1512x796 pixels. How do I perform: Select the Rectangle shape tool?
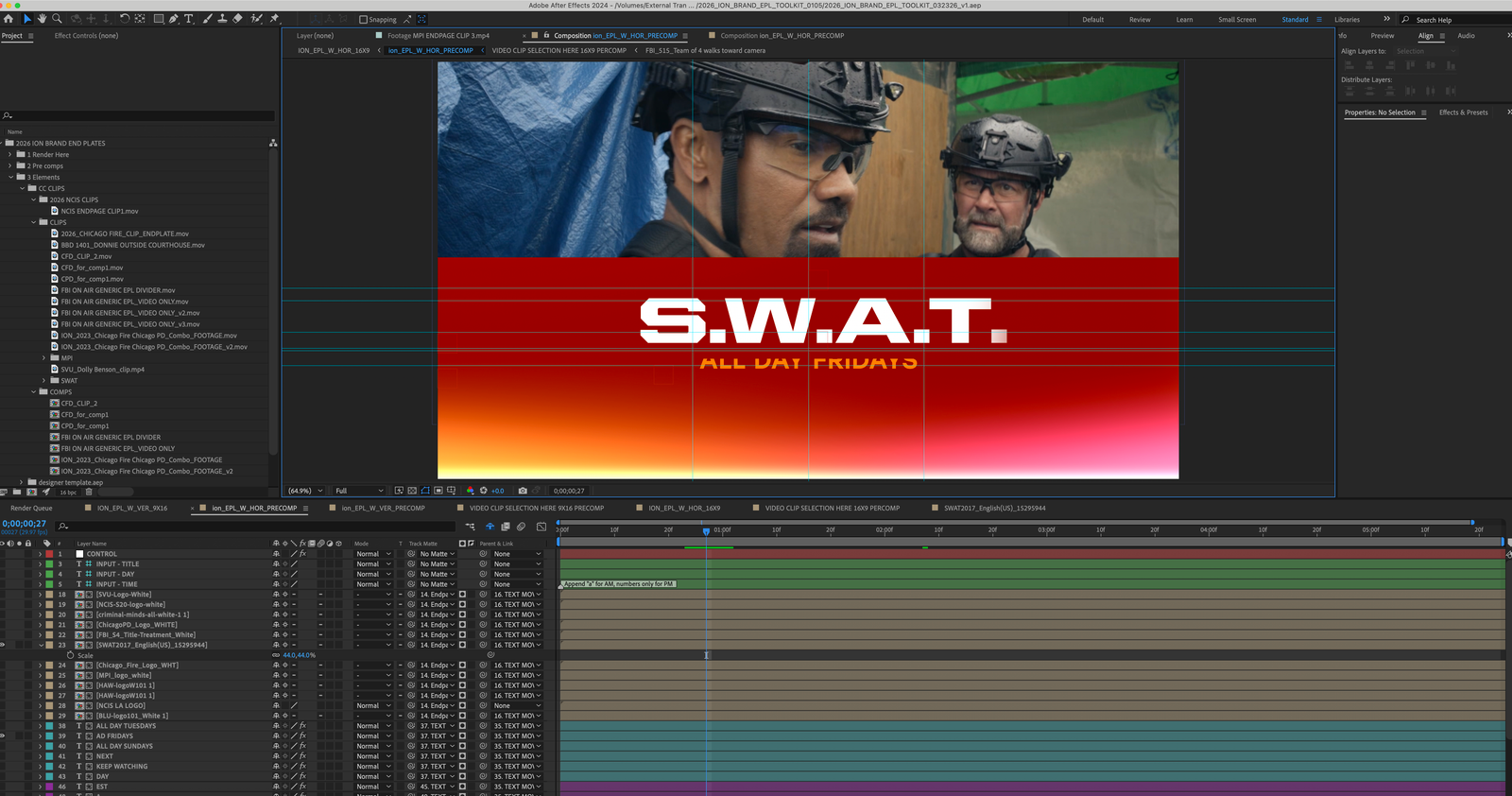159,19
